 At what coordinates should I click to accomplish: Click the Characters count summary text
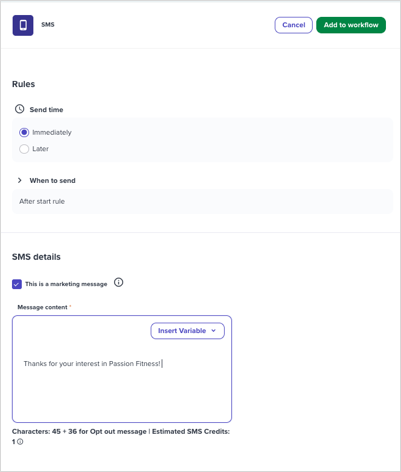coord(121,436)
